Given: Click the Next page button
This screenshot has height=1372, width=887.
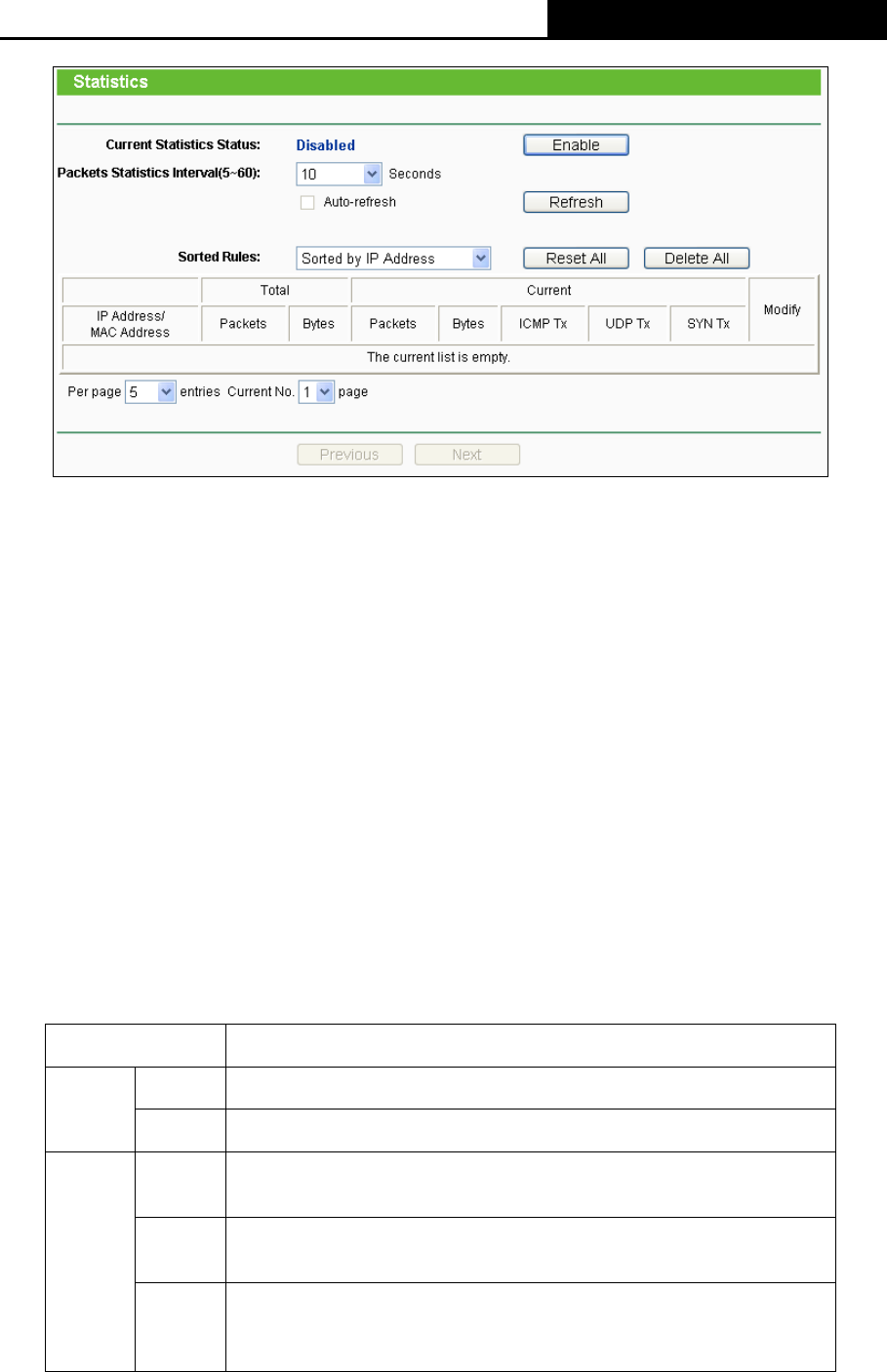Looking at the screenshot, I should click(466, 455).
